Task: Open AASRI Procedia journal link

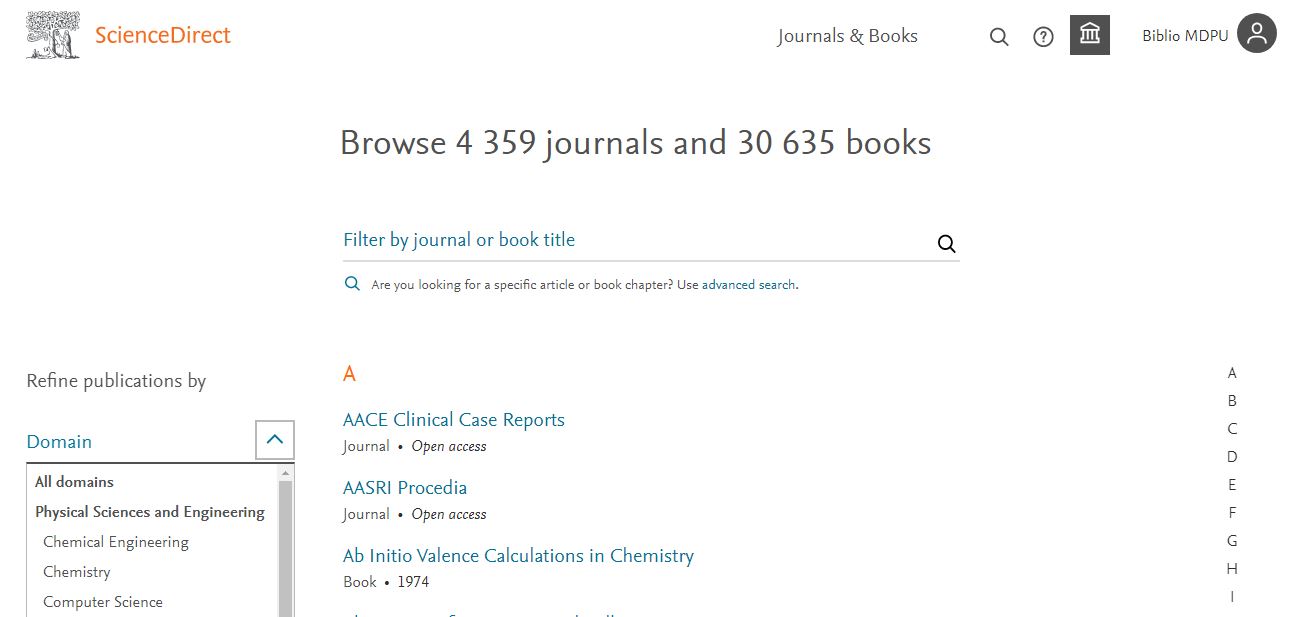Action: [x=404, y=488]
